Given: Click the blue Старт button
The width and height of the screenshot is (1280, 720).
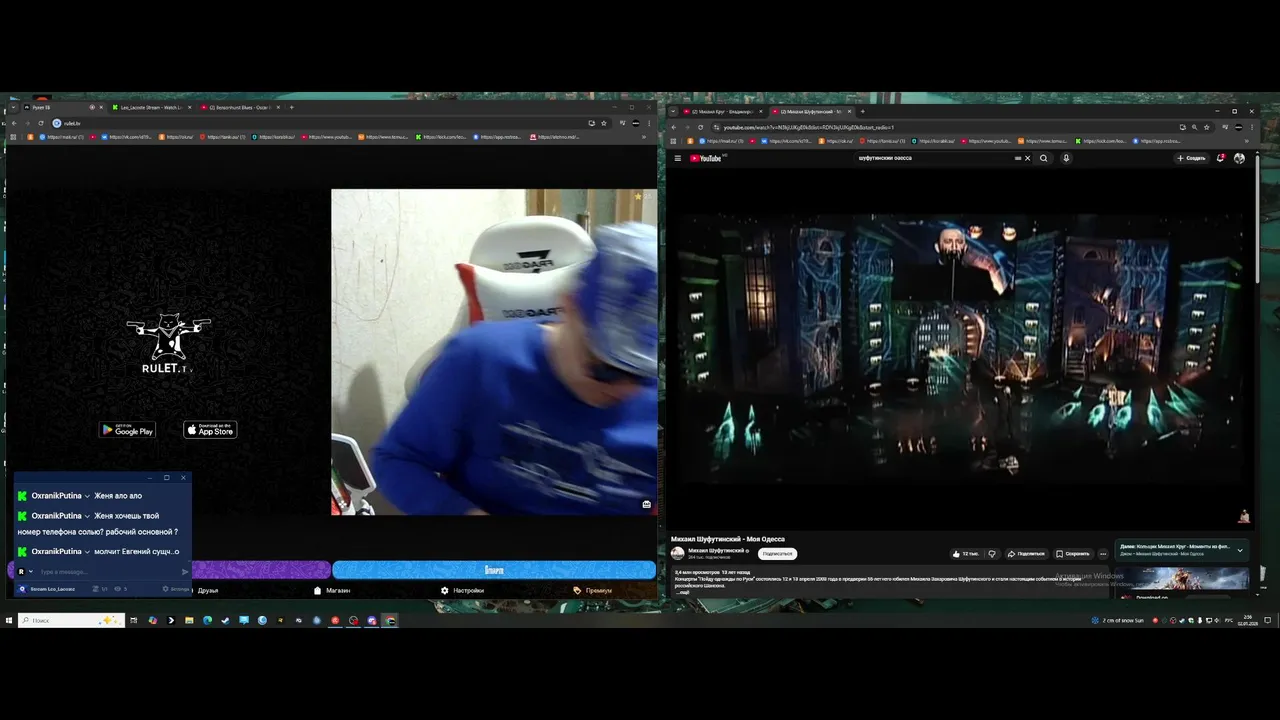Looking at the screenshot, I should click(494, 570).
